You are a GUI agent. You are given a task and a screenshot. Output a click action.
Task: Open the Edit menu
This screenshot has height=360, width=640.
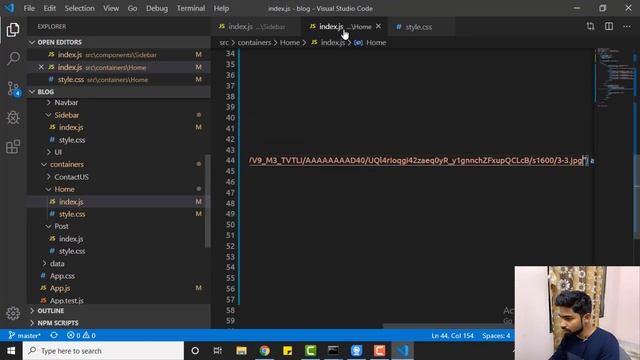[x=49, y=8]
